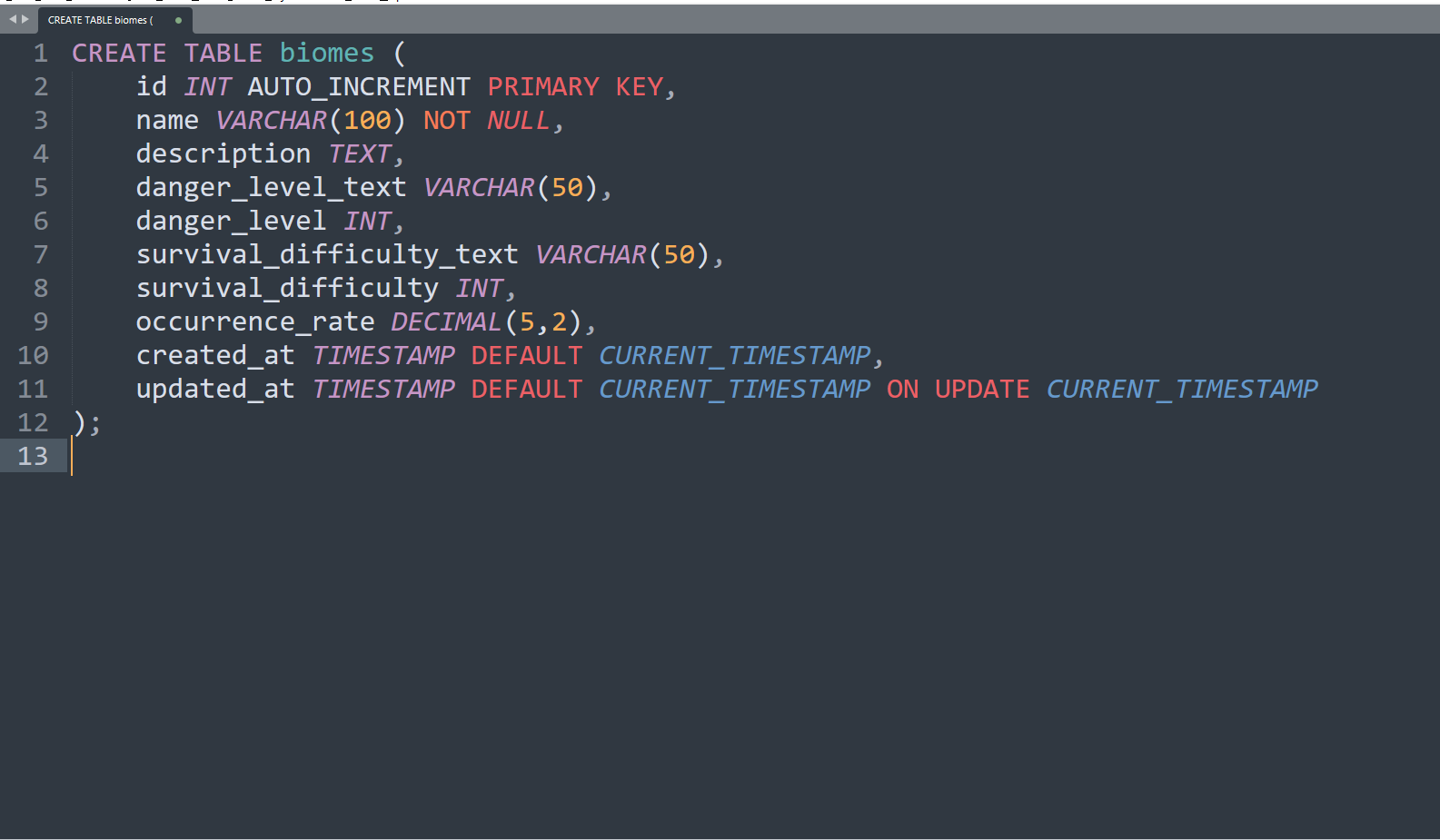Click the updated_at column name
Viewport: 1440px width, 840px height.
click(215, 390)
